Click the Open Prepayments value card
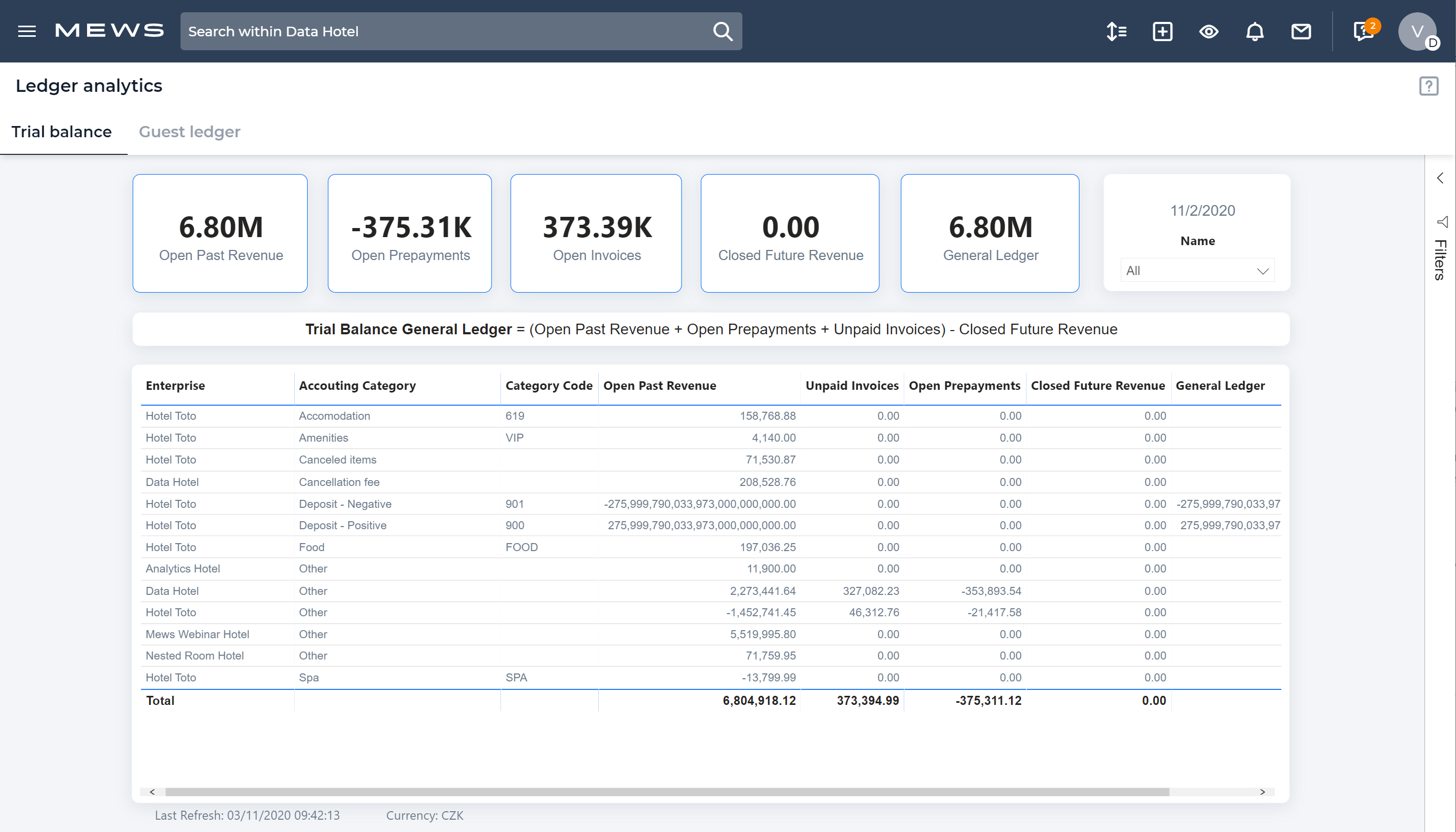 tap(410, 232)
